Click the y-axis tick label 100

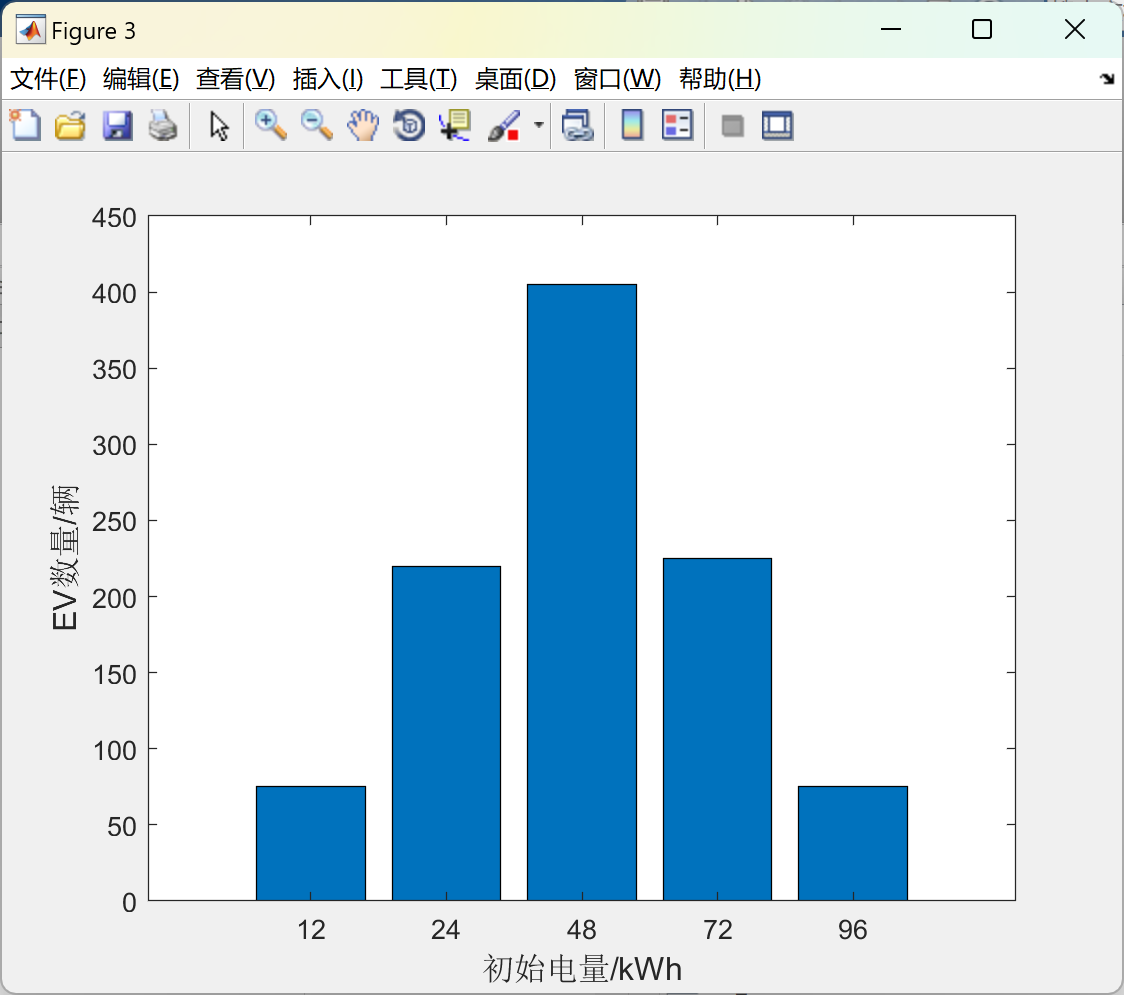pos(114,751)
